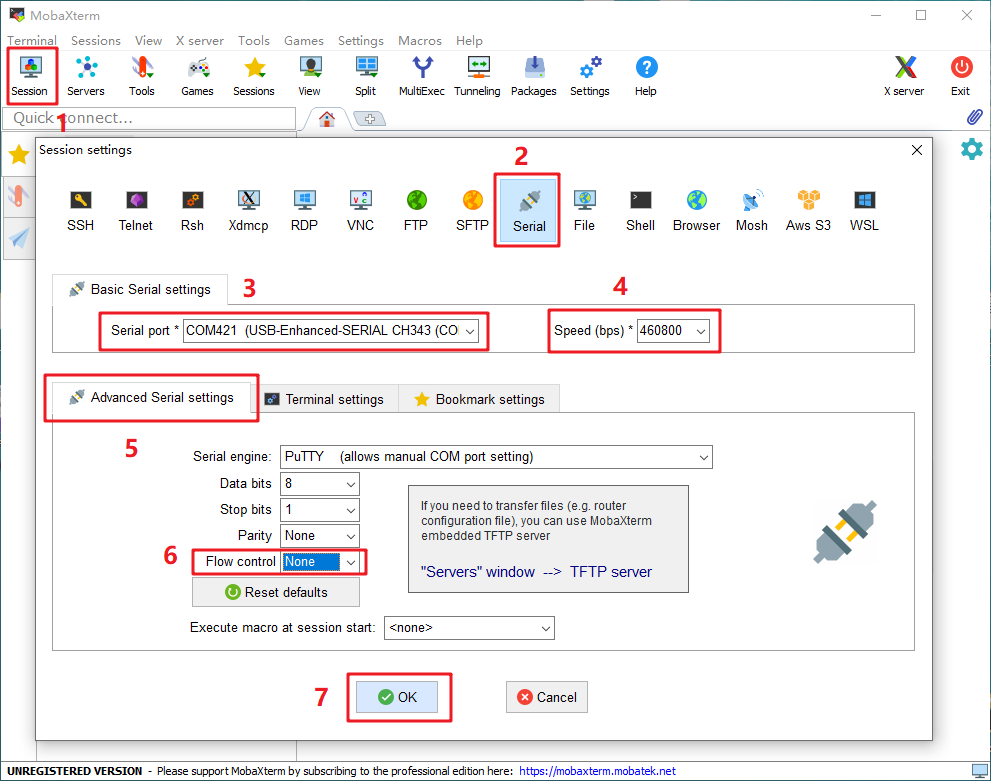This screenshot has height=781, width=991.
Task: Pick the SFTP session type
Action: (472, 209)
